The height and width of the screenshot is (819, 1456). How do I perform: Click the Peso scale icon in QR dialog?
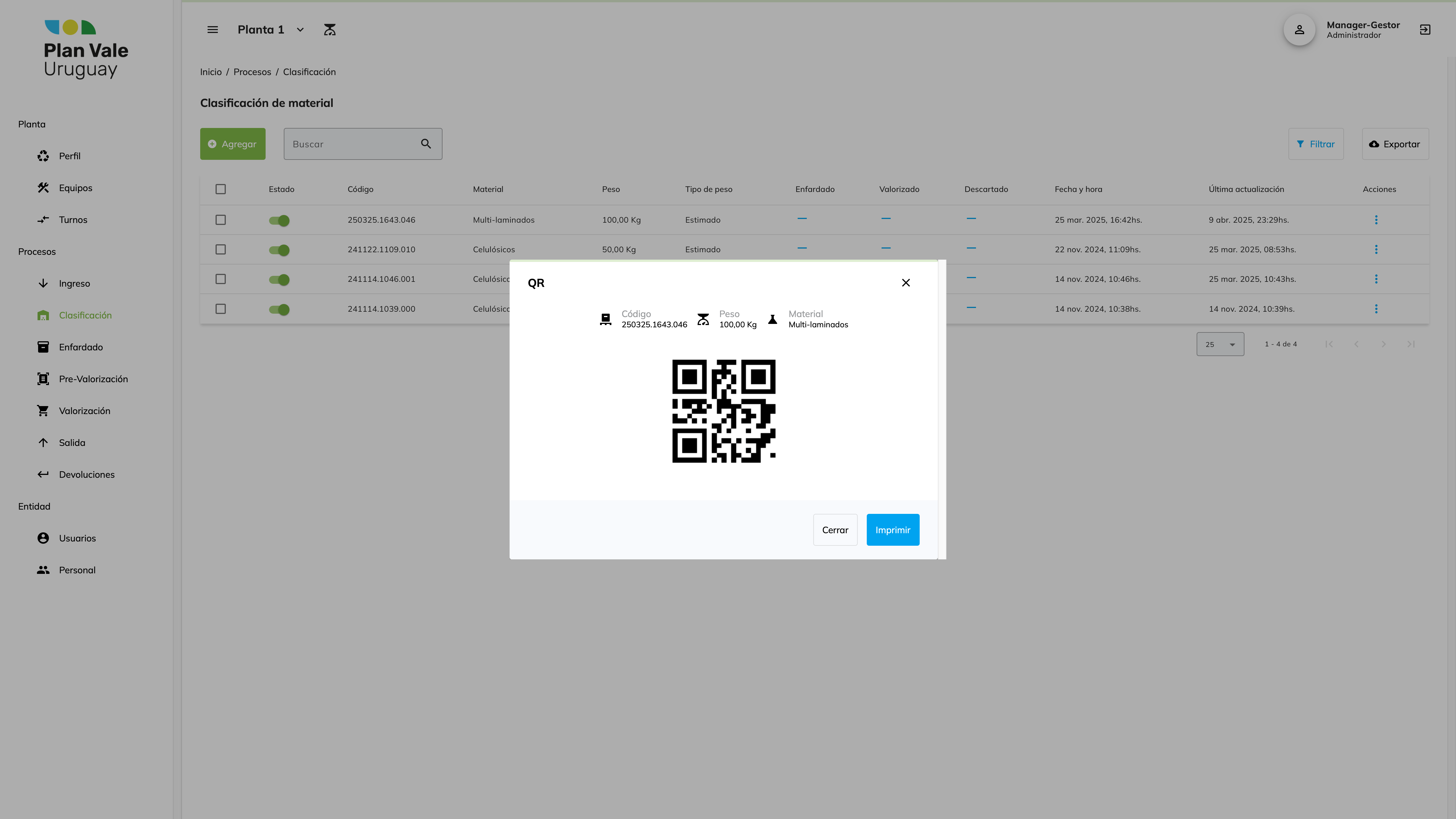703,320
